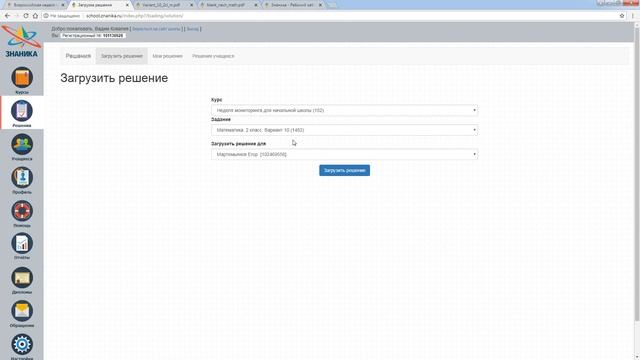Close the blank_mech_math pdf browser tab
The width and height of the screenshot is (640, 360).
pos(256,5)
